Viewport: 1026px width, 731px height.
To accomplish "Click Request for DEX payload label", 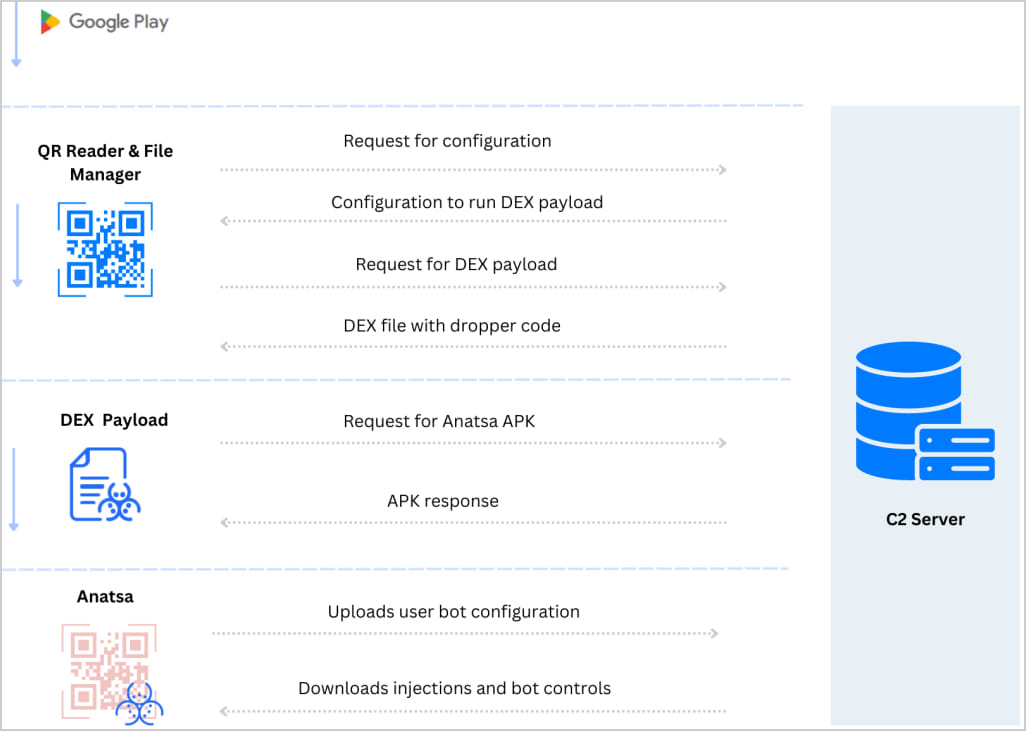I will (456, 265).
